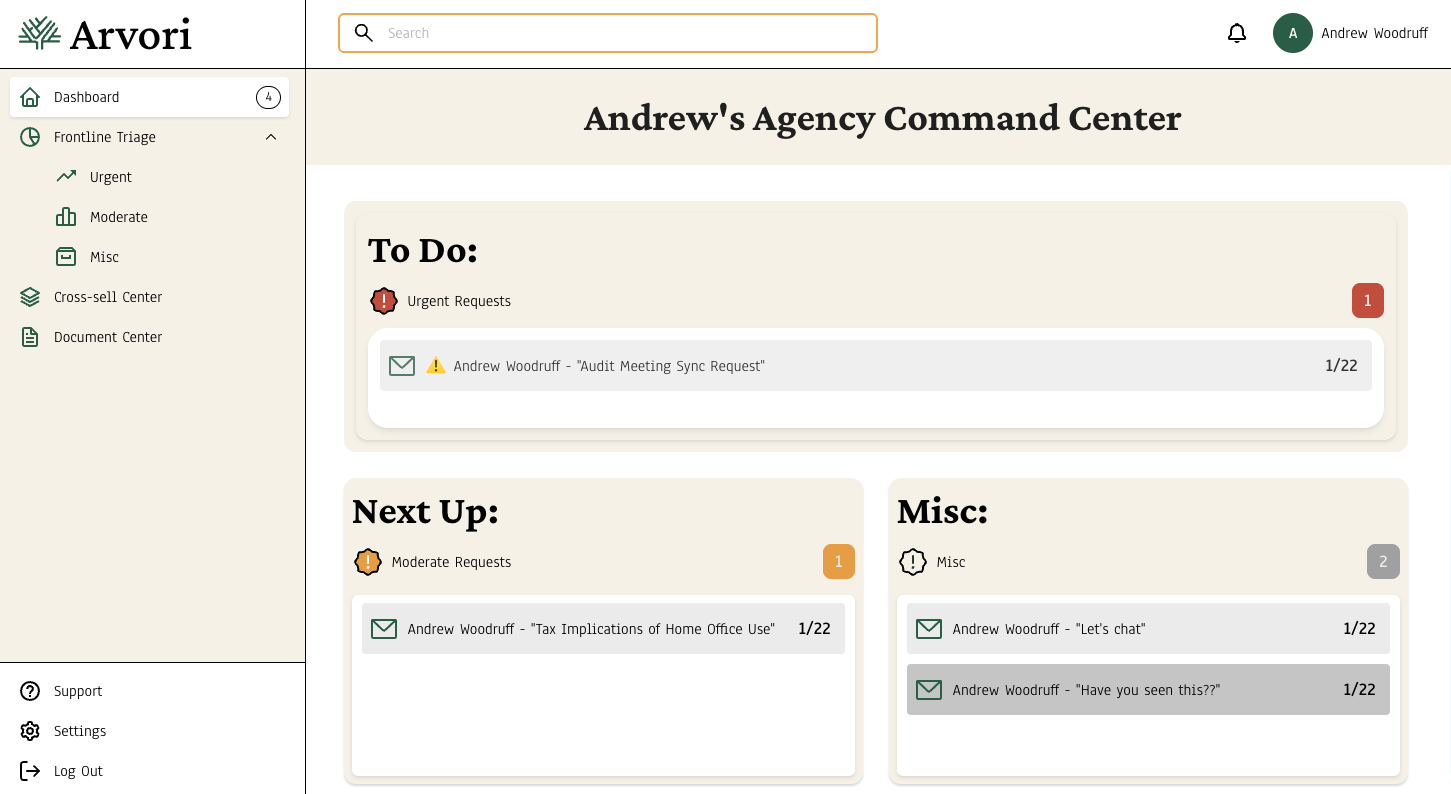Open the Moderate triage submenu item
Image resolution: width=1451 pixels, height=794 pixels.
[x=118, y=217]
